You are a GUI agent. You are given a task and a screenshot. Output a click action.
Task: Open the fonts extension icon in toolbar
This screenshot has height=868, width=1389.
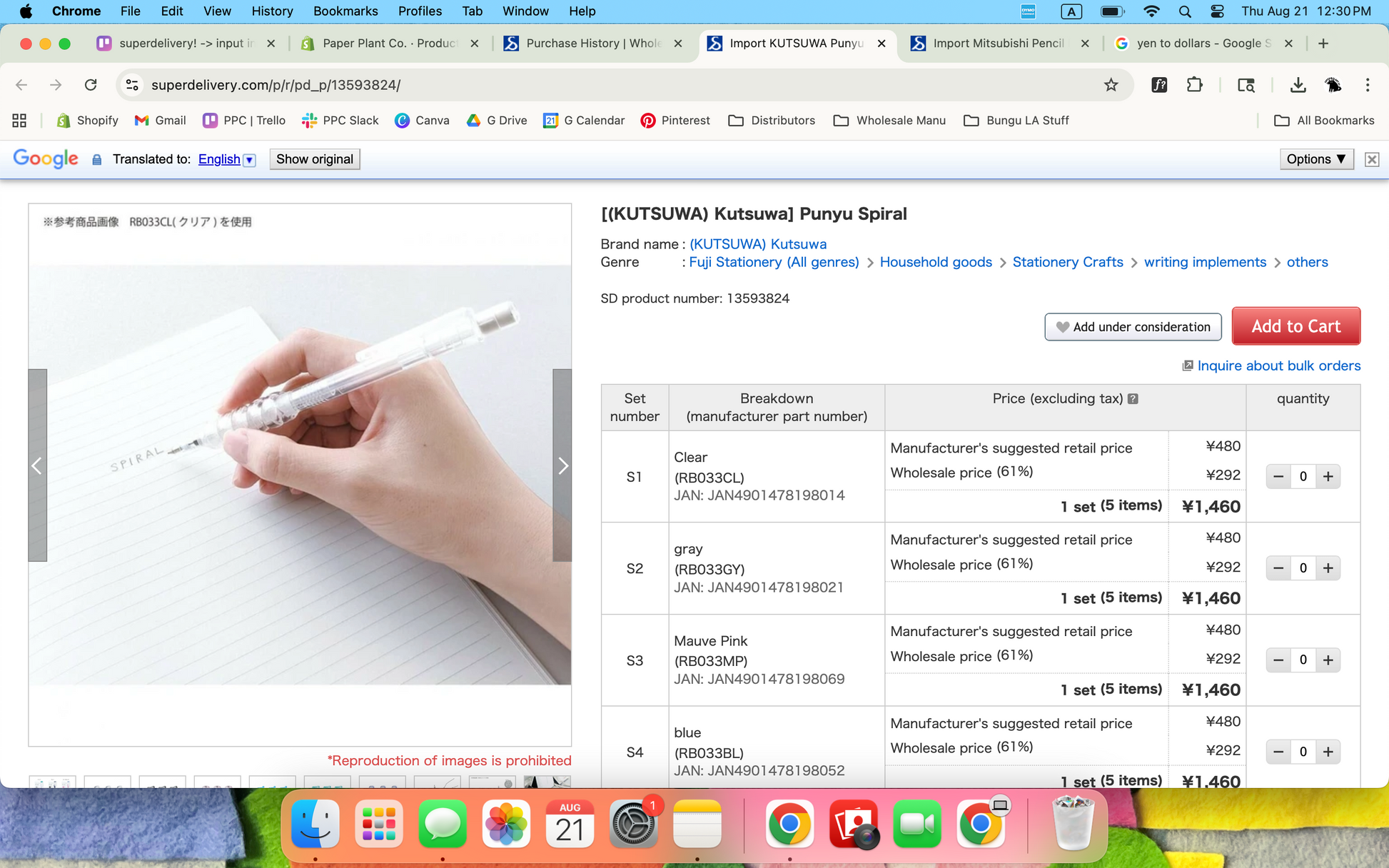pos(1159,85)
